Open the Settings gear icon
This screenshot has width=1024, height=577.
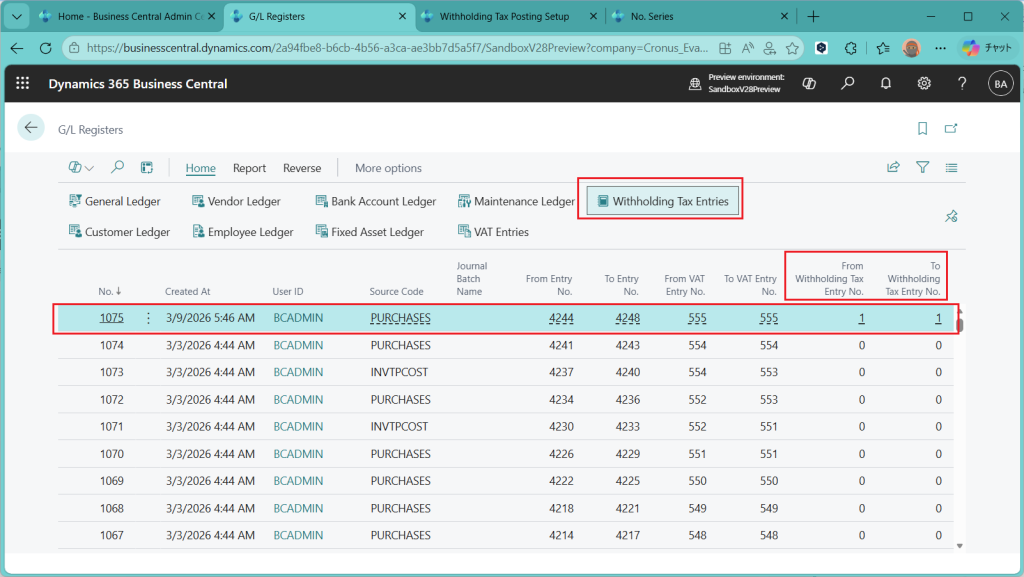point(924,84)
